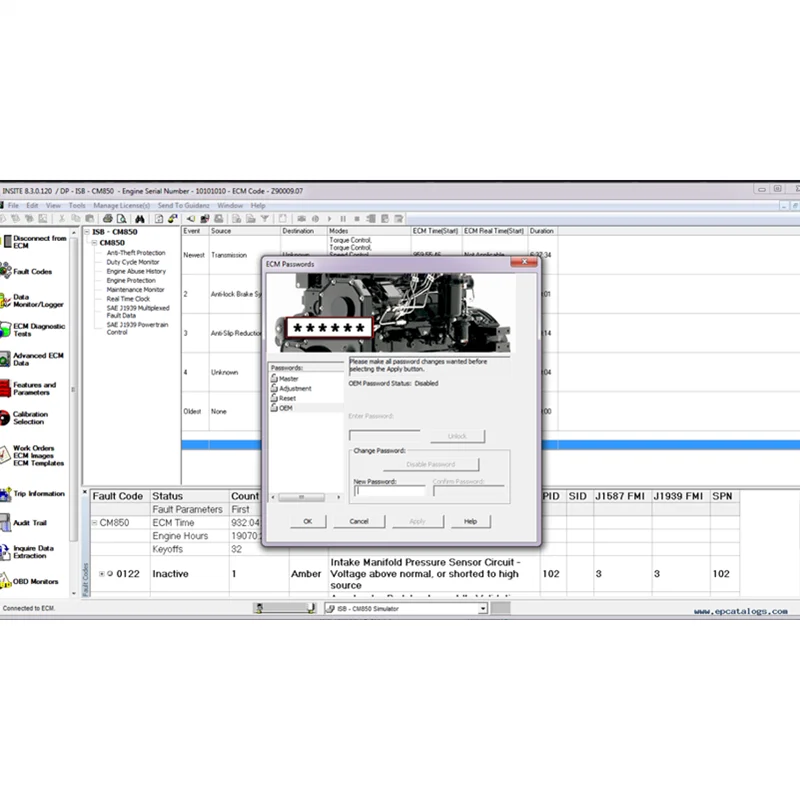The height and width of the screenshot is (800, 800).
Task: Open Work Orders ECM Images Templates
Action: pos(32,455)
